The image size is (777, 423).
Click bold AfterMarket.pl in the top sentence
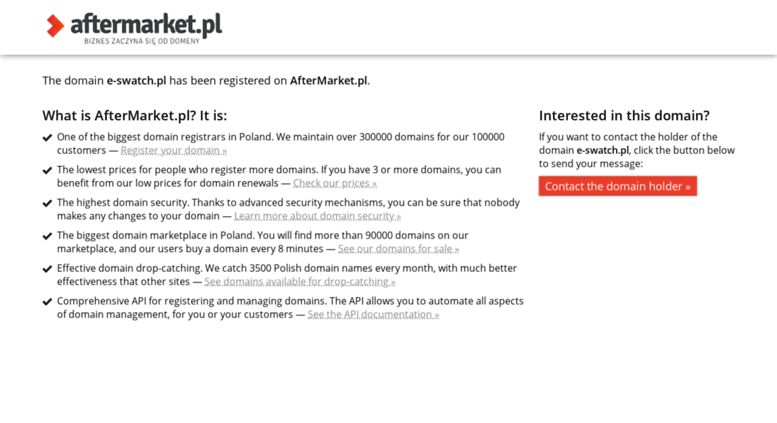pos(329,80)
